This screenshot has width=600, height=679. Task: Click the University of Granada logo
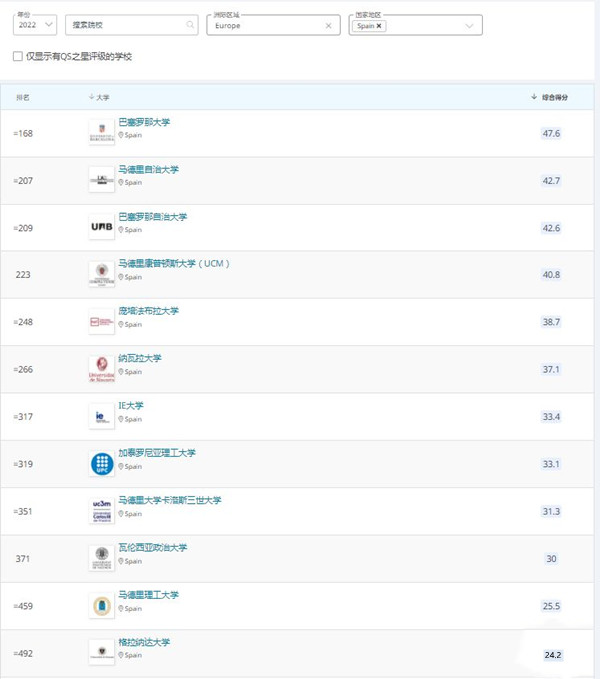coord(102,652)
